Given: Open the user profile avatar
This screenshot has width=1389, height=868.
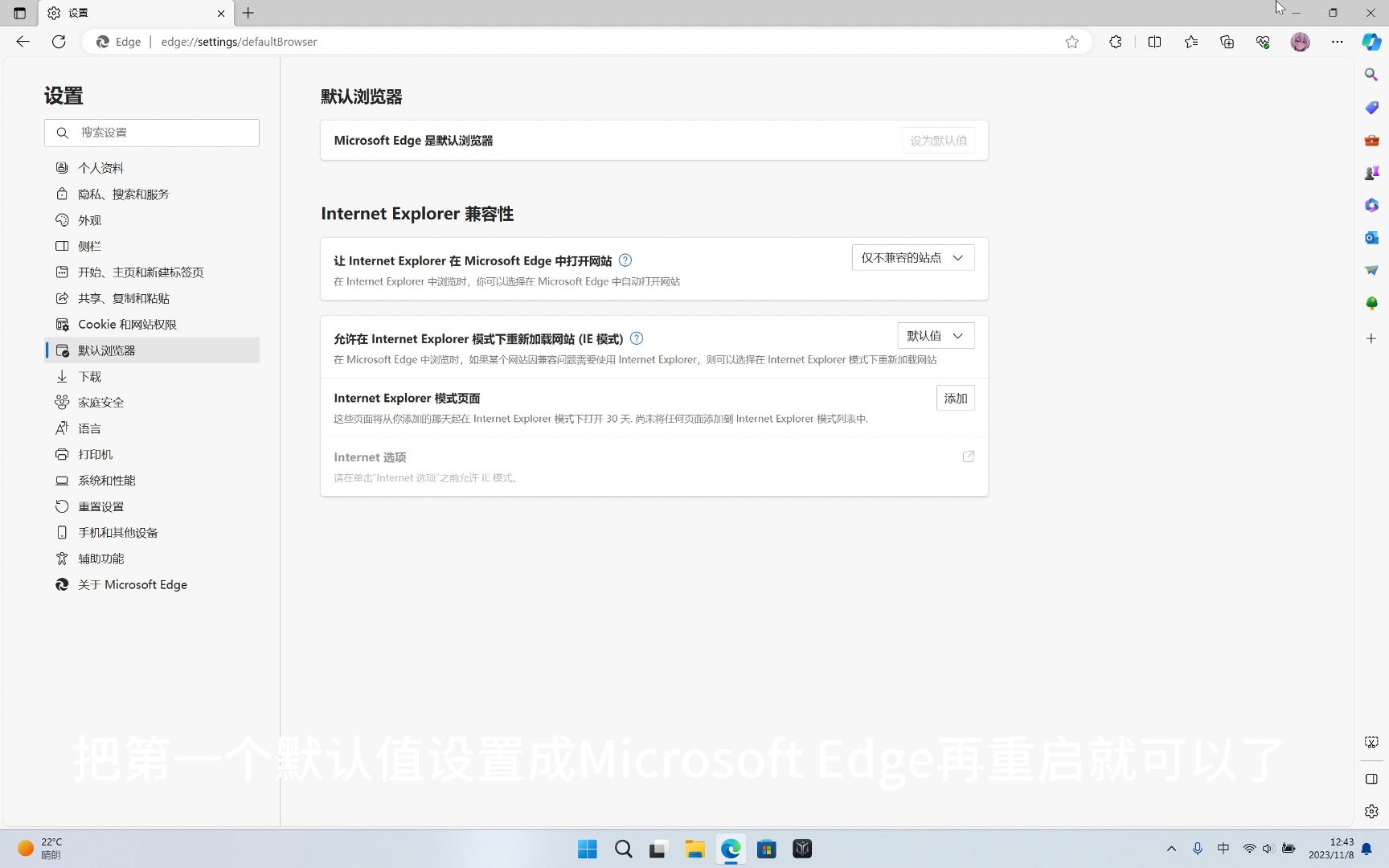Looking at the screenshot, I should tap(1300, 42).
